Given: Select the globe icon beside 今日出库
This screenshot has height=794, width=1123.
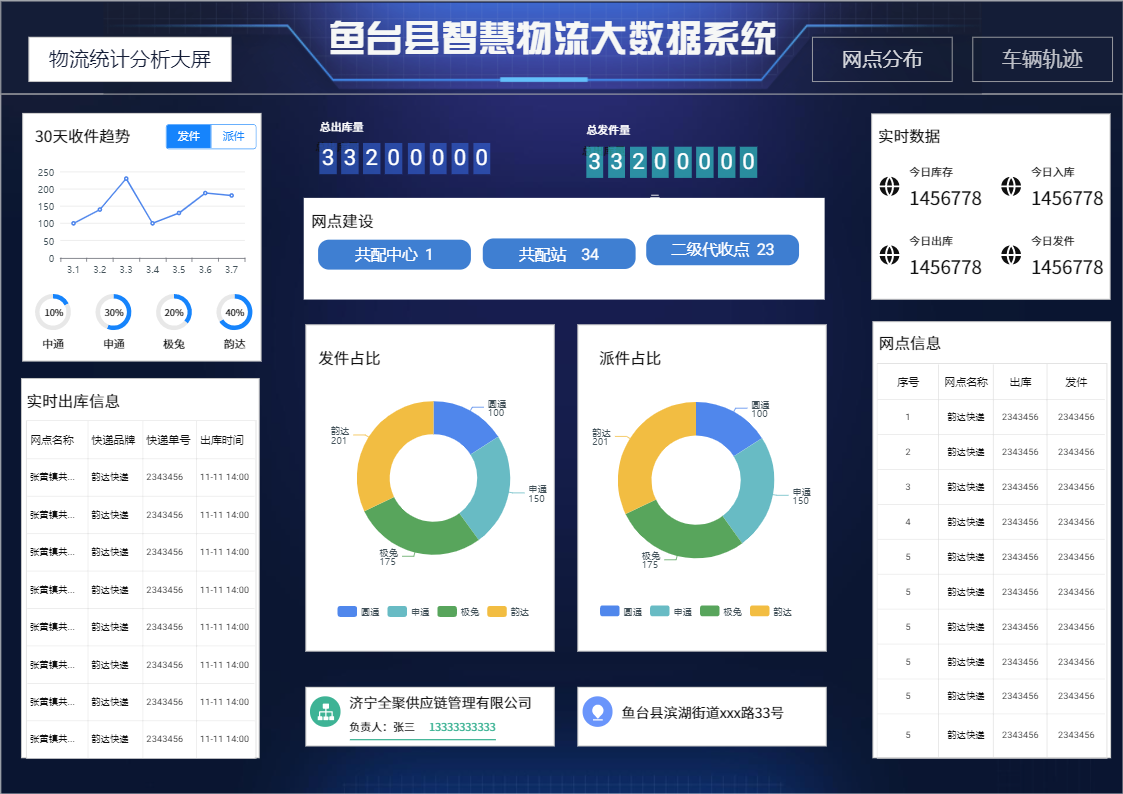Looking at the screenshot, I should coord(889,255).
